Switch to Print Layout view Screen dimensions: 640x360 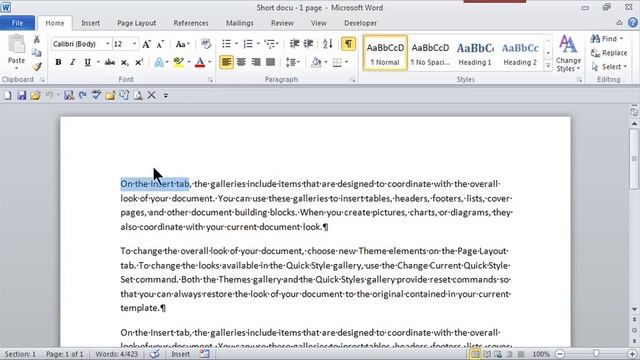[x=475, y=354]
